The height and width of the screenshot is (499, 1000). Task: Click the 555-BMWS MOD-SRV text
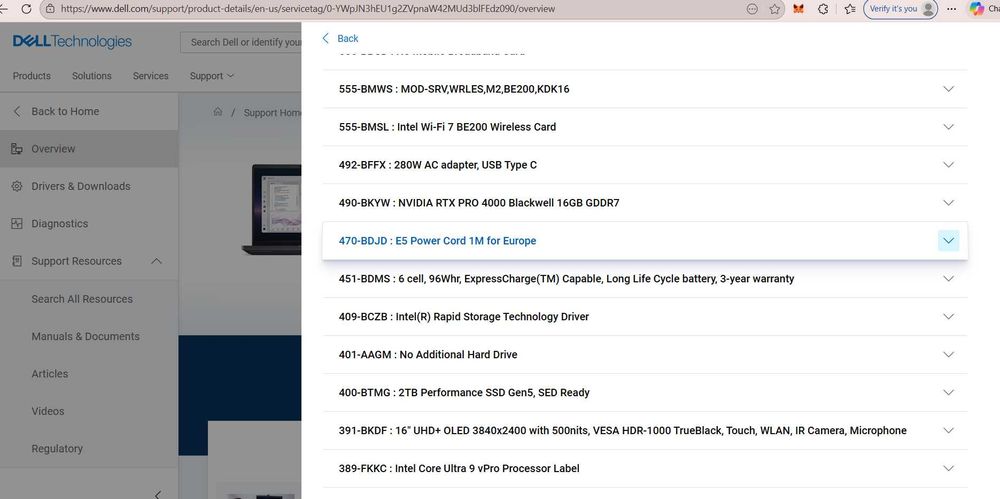point(454,89)
